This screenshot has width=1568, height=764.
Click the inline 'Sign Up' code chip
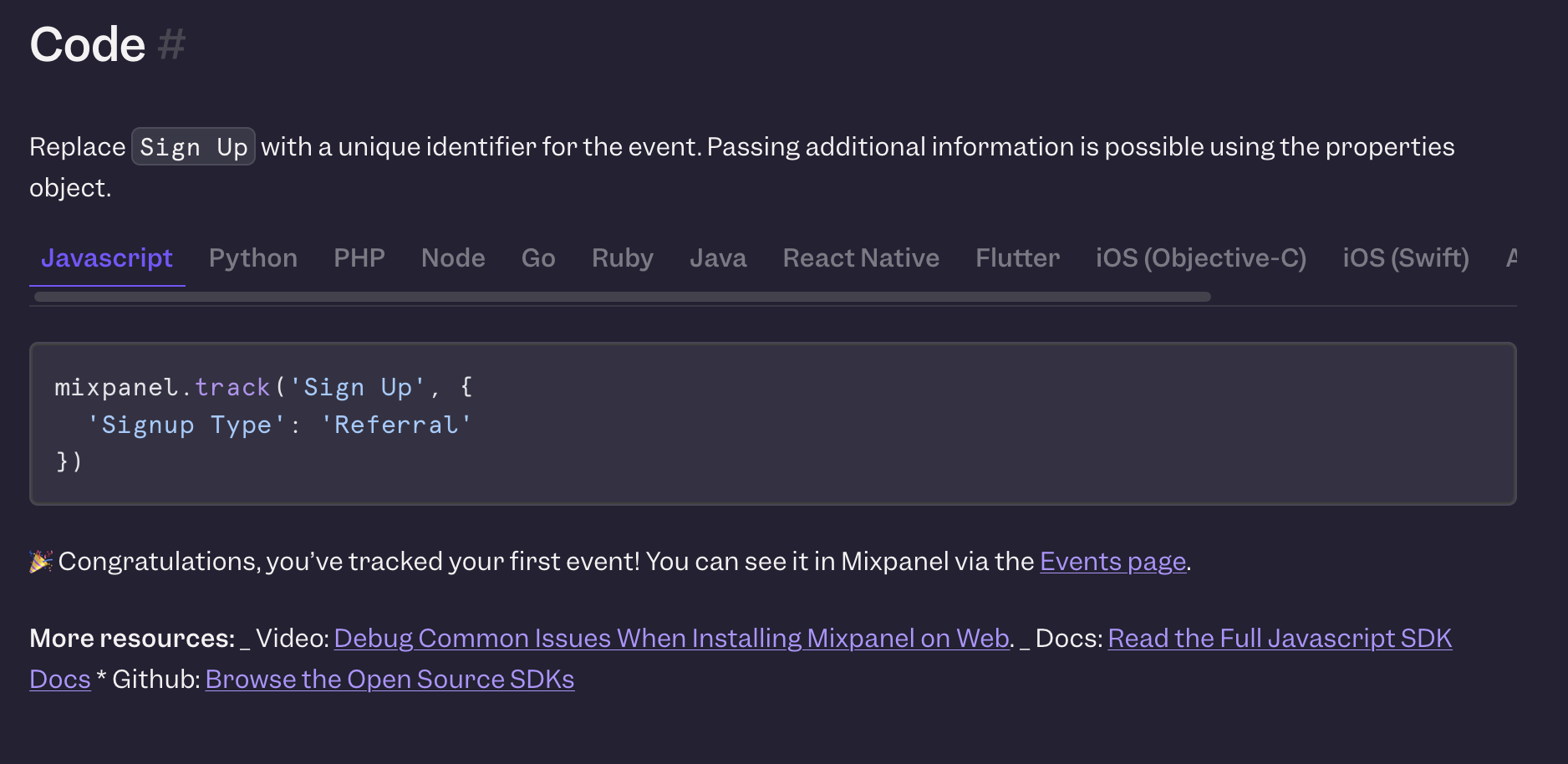[193, 147]
